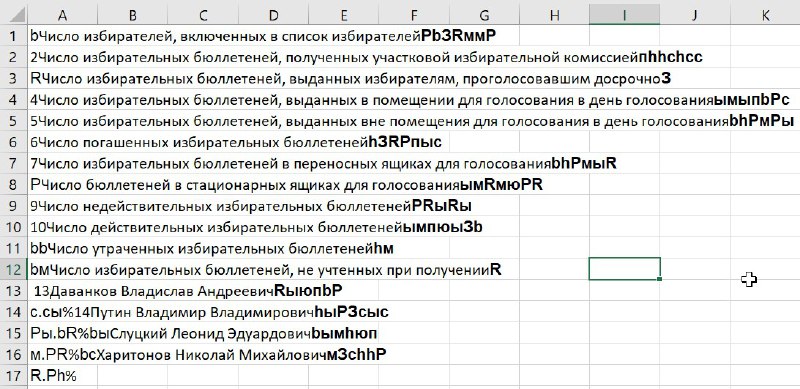Viewport: 800px width, 389px height.
Task: Select row 12 header
Action: pos(13,269)
